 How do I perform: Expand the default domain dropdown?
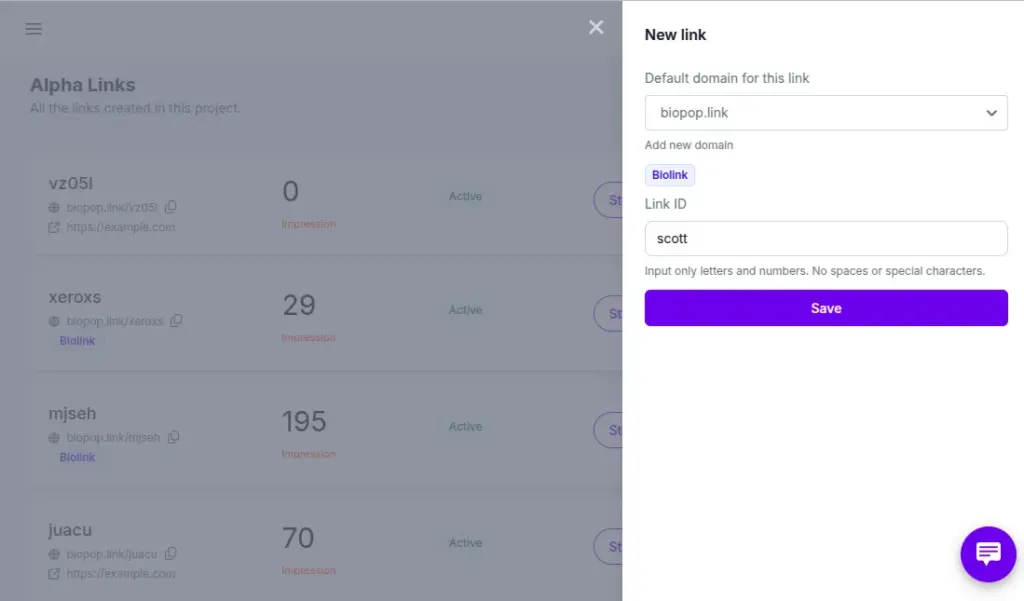825,113
